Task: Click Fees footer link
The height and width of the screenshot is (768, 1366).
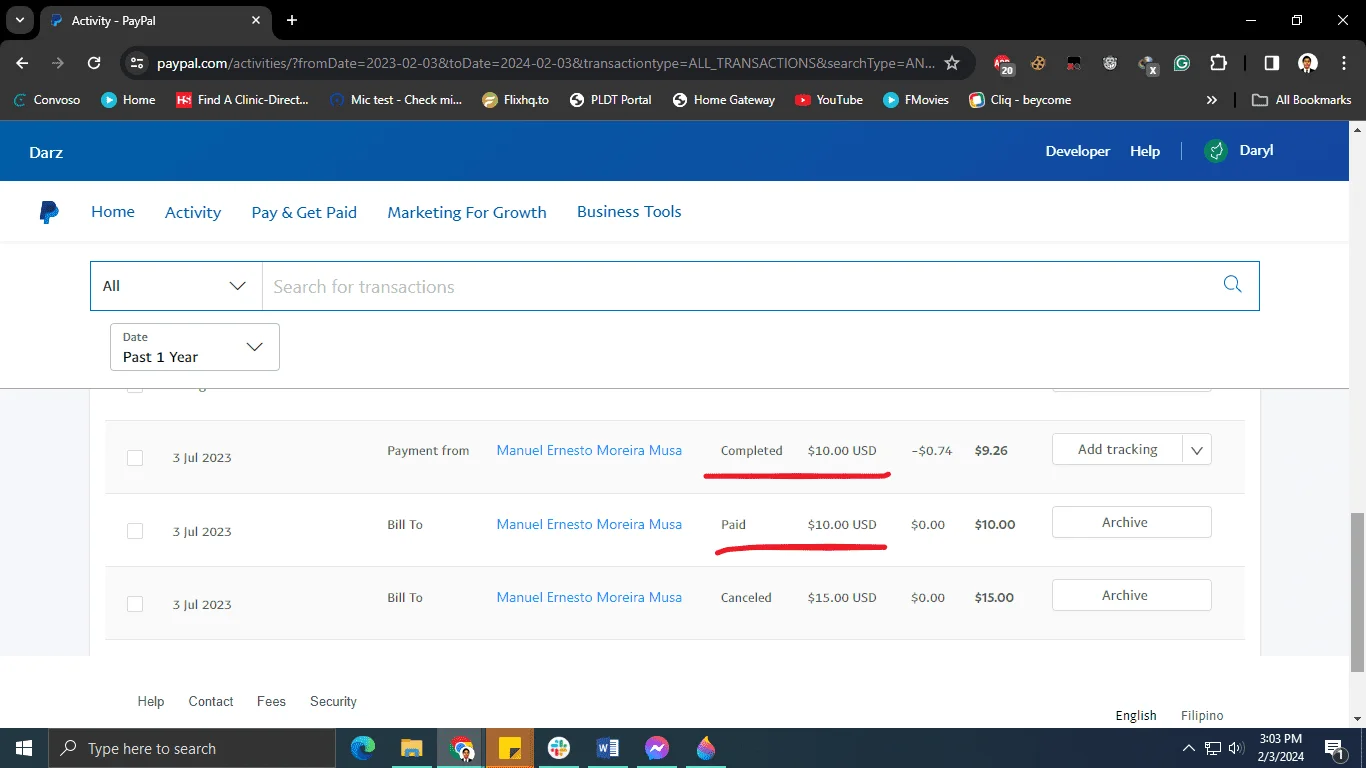Action: point(271,701)
